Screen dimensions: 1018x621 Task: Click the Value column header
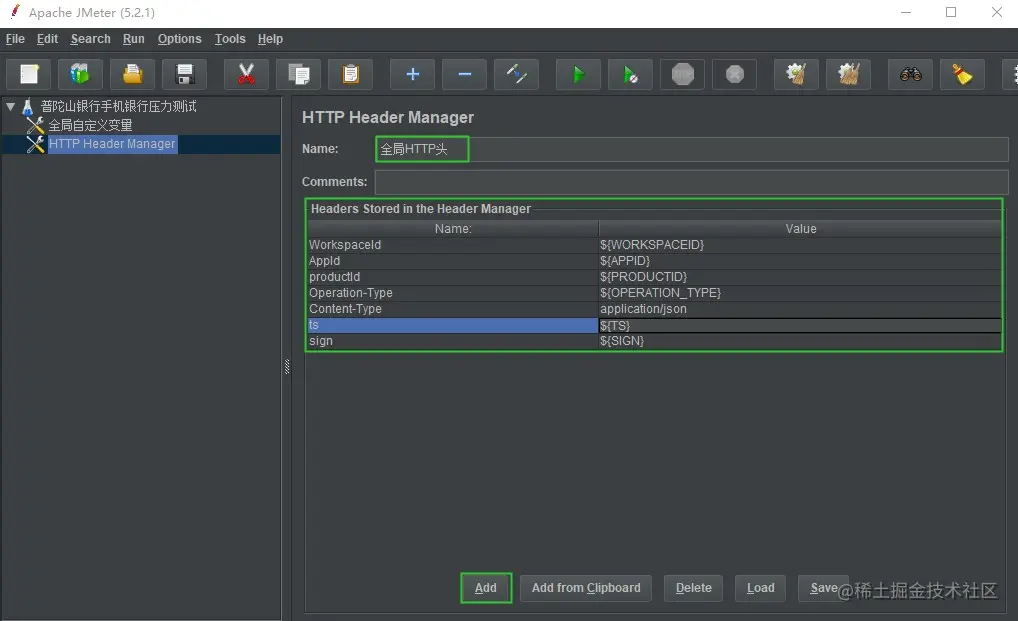(801, 228)
